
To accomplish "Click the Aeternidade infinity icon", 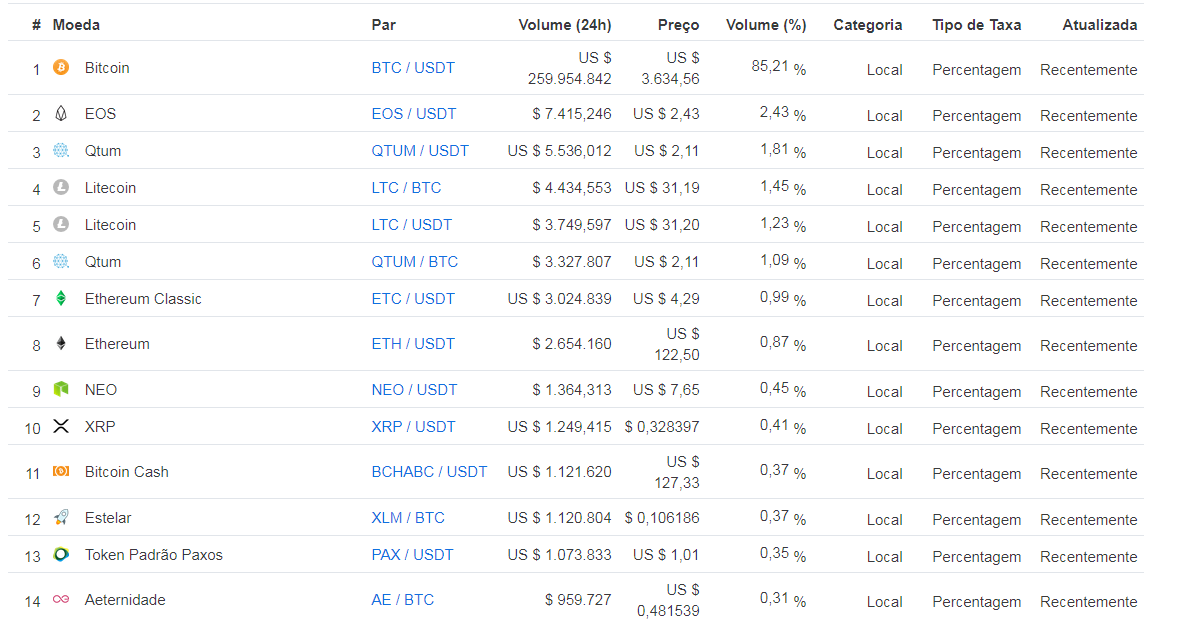I will 61,600.
